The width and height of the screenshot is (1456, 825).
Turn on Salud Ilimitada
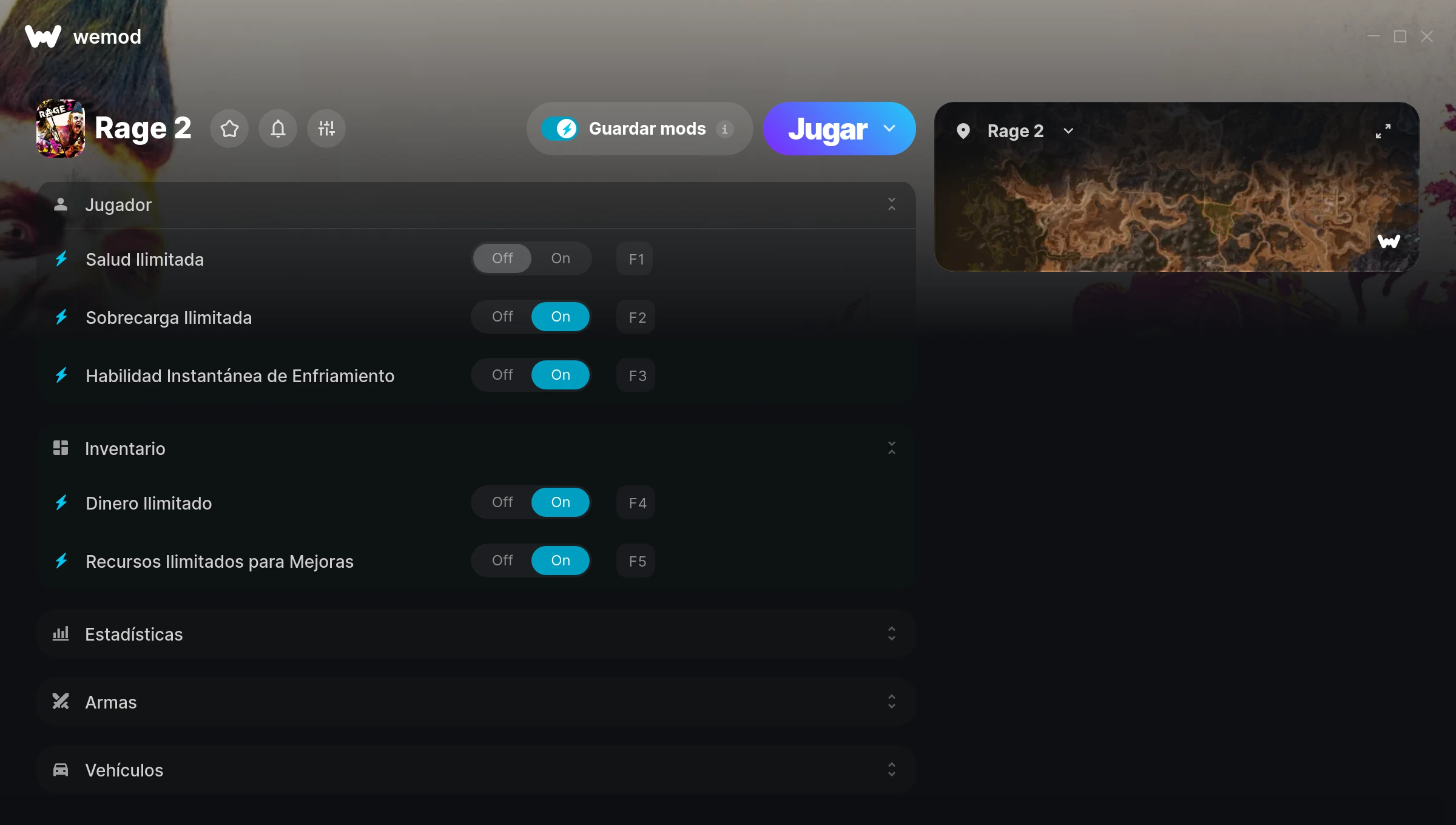(x=561, y=258)
